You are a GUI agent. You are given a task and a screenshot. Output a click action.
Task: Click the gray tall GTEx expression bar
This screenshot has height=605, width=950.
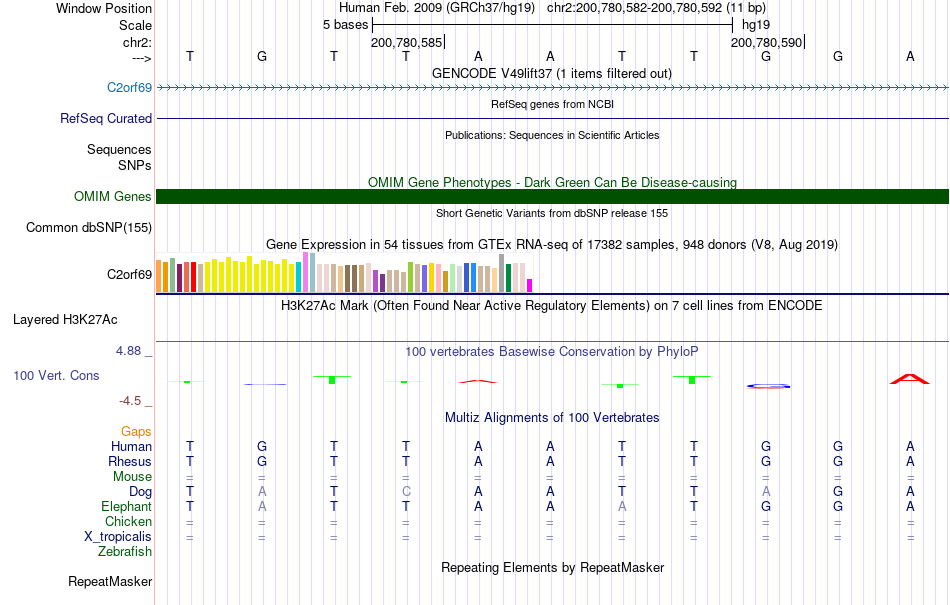(x=501, y=273)
